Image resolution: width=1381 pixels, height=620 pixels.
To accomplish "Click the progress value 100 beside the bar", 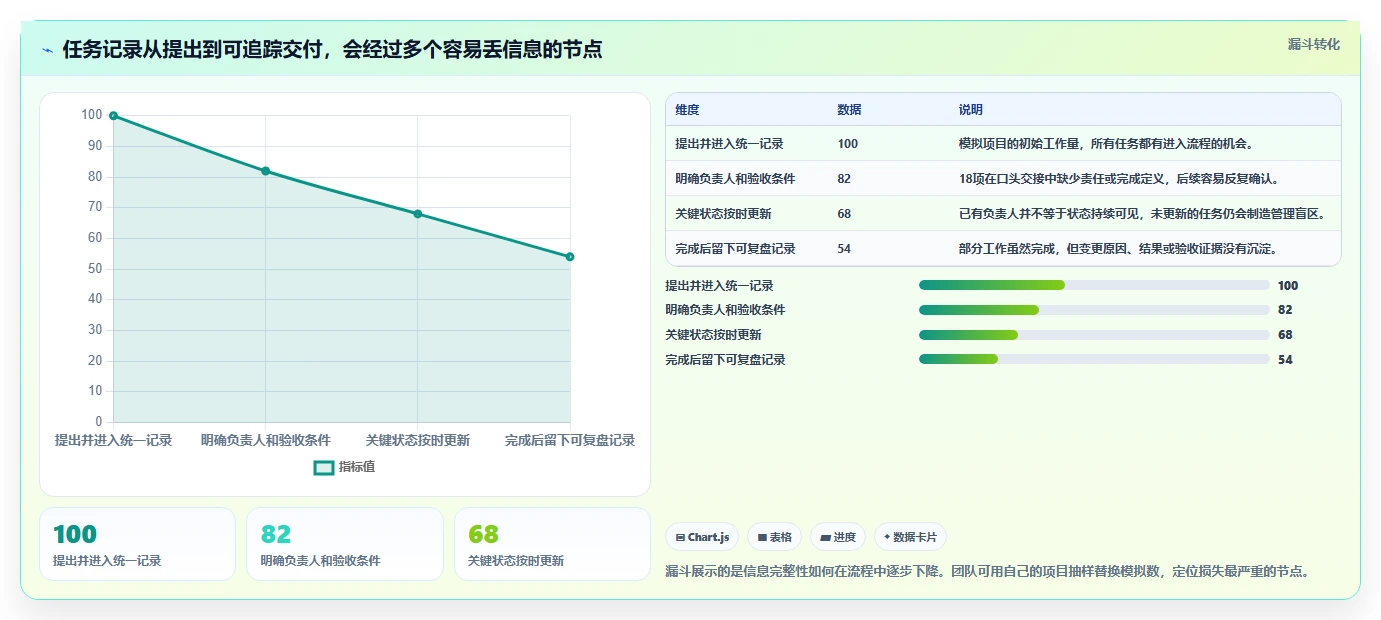I will point(1288,286).
